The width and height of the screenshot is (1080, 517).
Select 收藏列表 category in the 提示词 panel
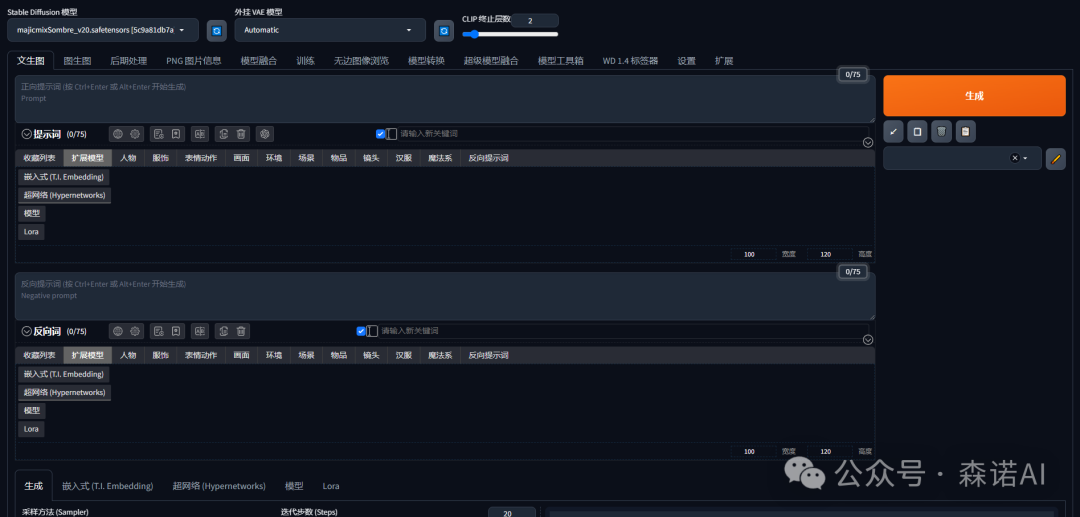coord(39,158)
